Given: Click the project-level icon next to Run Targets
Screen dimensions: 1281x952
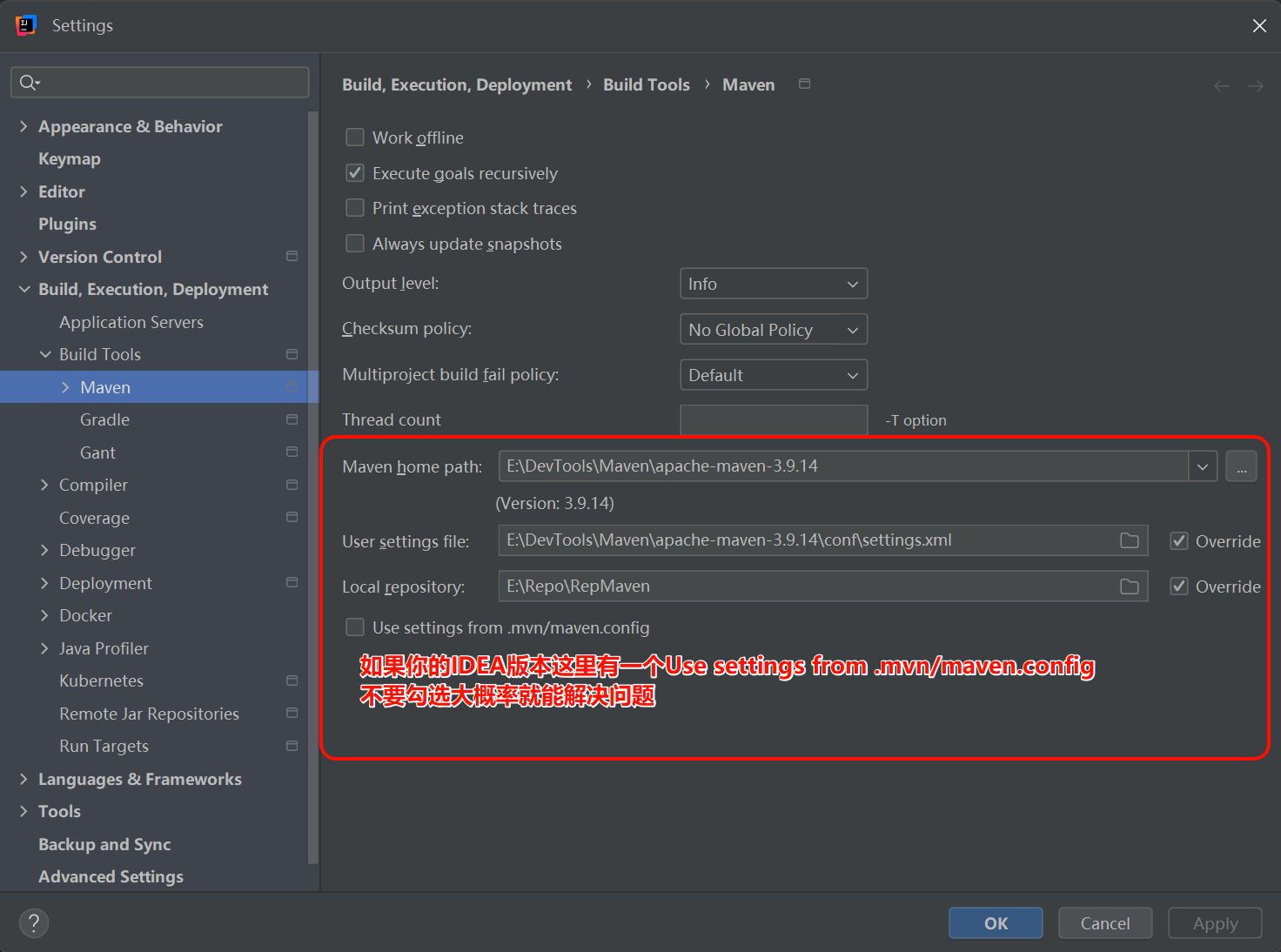Looking at the screenshot, I should point(292,746).
